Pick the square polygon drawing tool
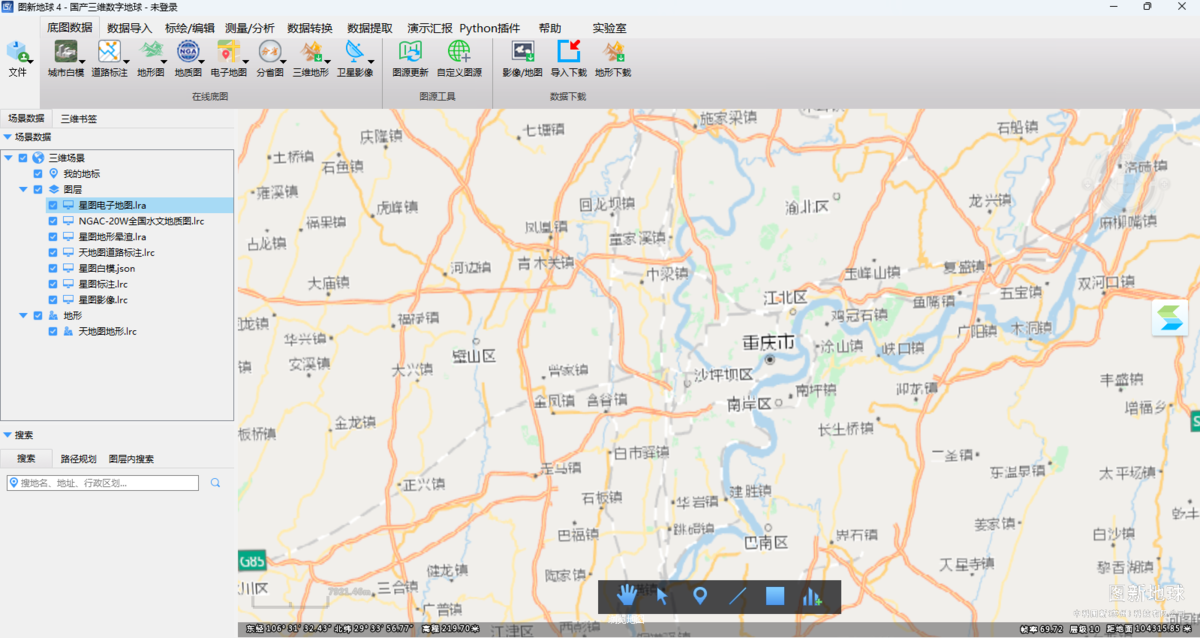The image size is (1200, 638). pyautogui.click(x=775, y=596)
